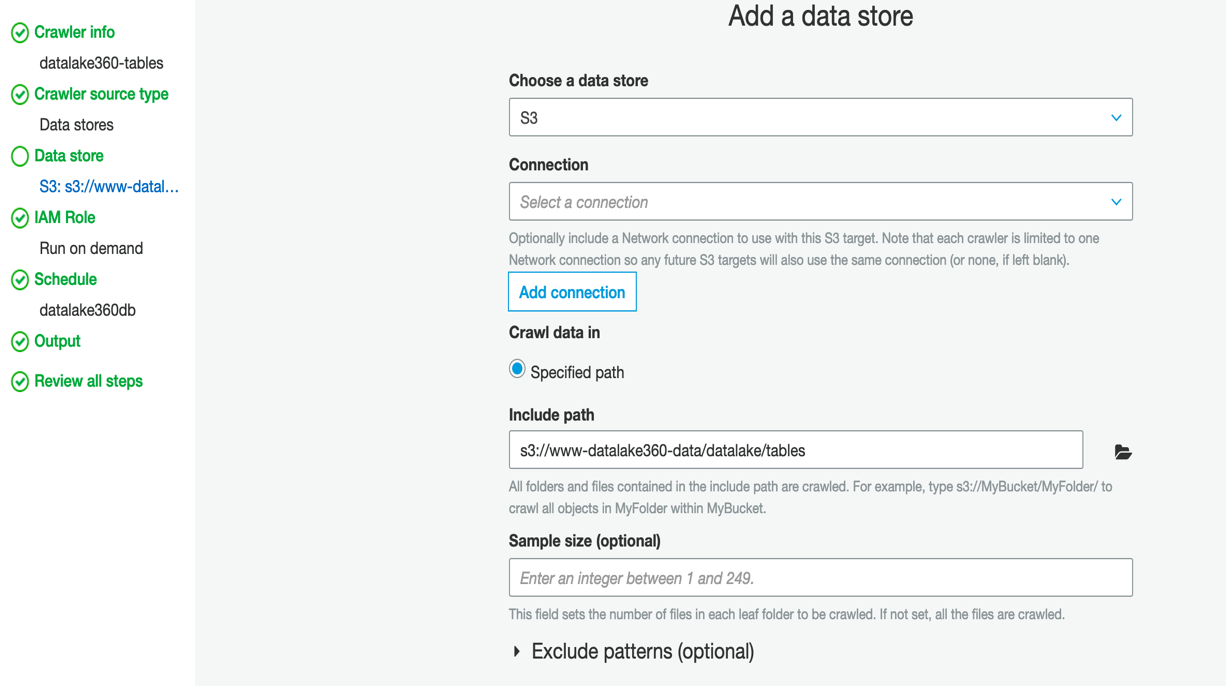Go to the Crawler info step
This screenshot has height=686, width=1226.
pyautogui.click(x=74, y=33)
